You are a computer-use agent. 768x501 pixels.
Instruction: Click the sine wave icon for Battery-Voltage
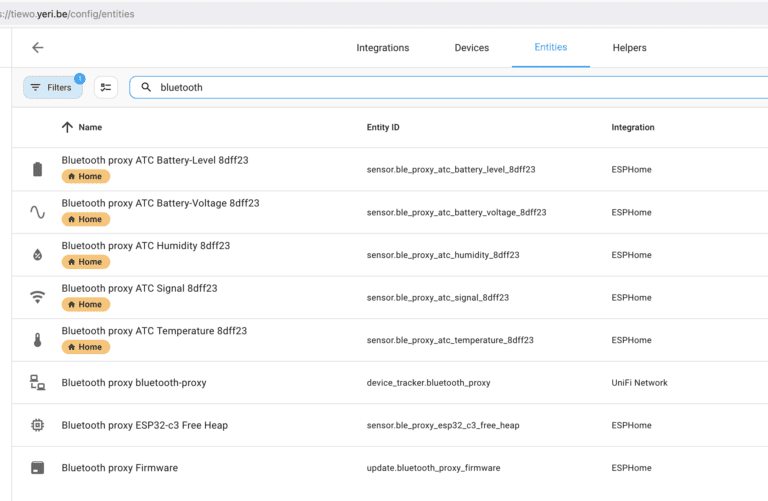click(x=37, y=212)
